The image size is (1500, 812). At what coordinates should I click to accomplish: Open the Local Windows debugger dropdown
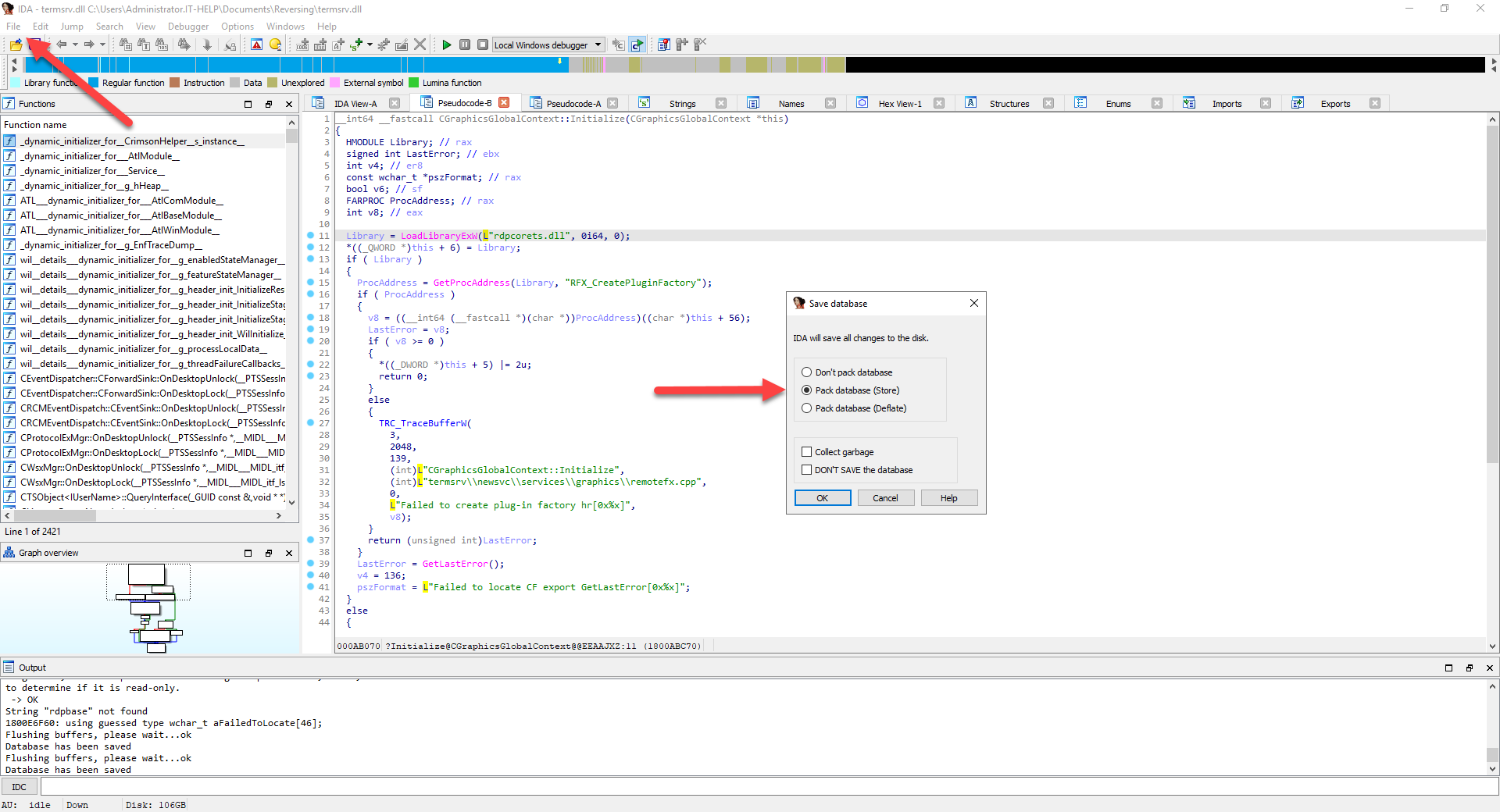click(600, 45)
